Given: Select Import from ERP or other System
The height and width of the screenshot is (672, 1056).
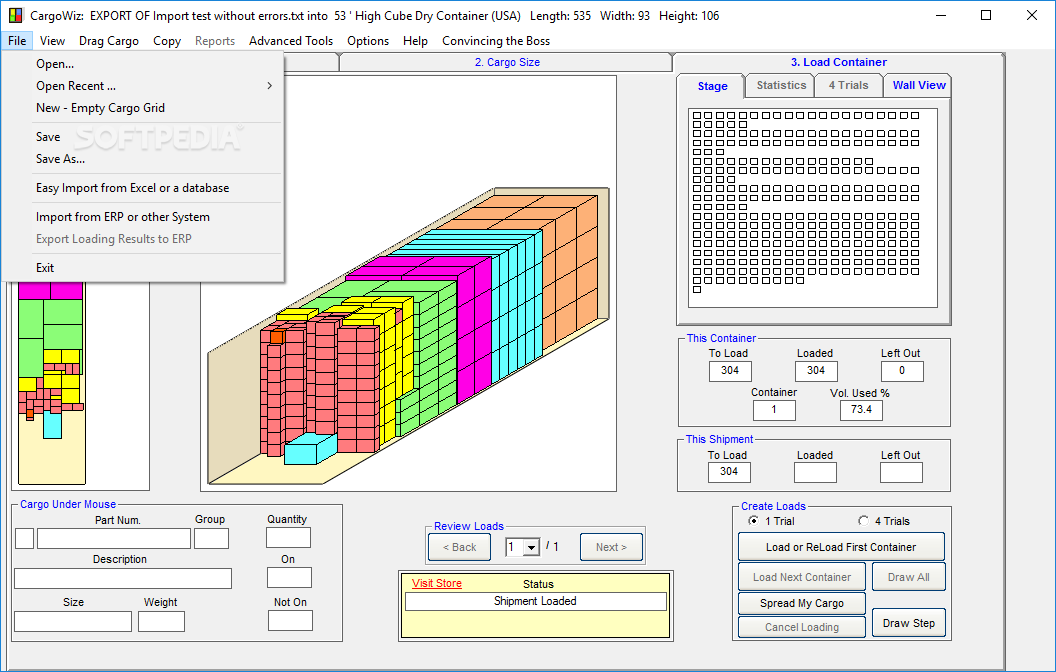Looking at the screenshot, I should (123, 217).
